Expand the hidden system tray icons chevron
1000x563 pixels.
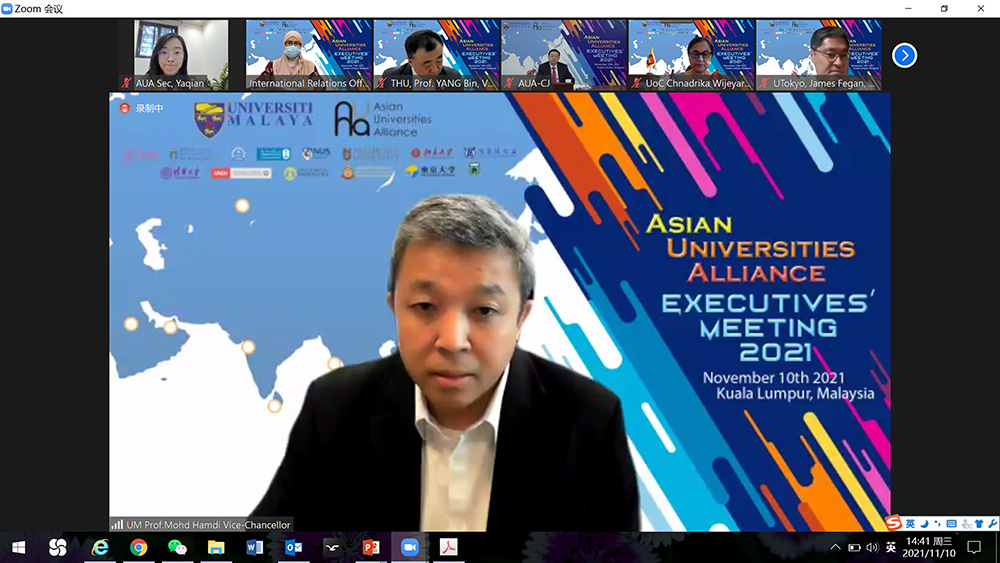click(x=835, y=547)
